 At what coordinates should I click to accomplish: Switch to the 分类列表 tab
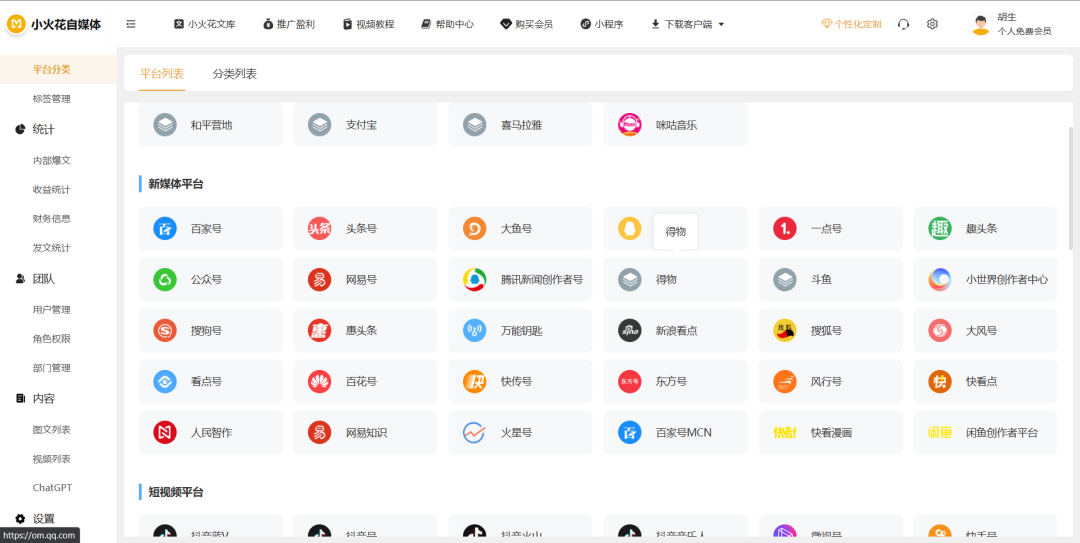pos(235,74)
